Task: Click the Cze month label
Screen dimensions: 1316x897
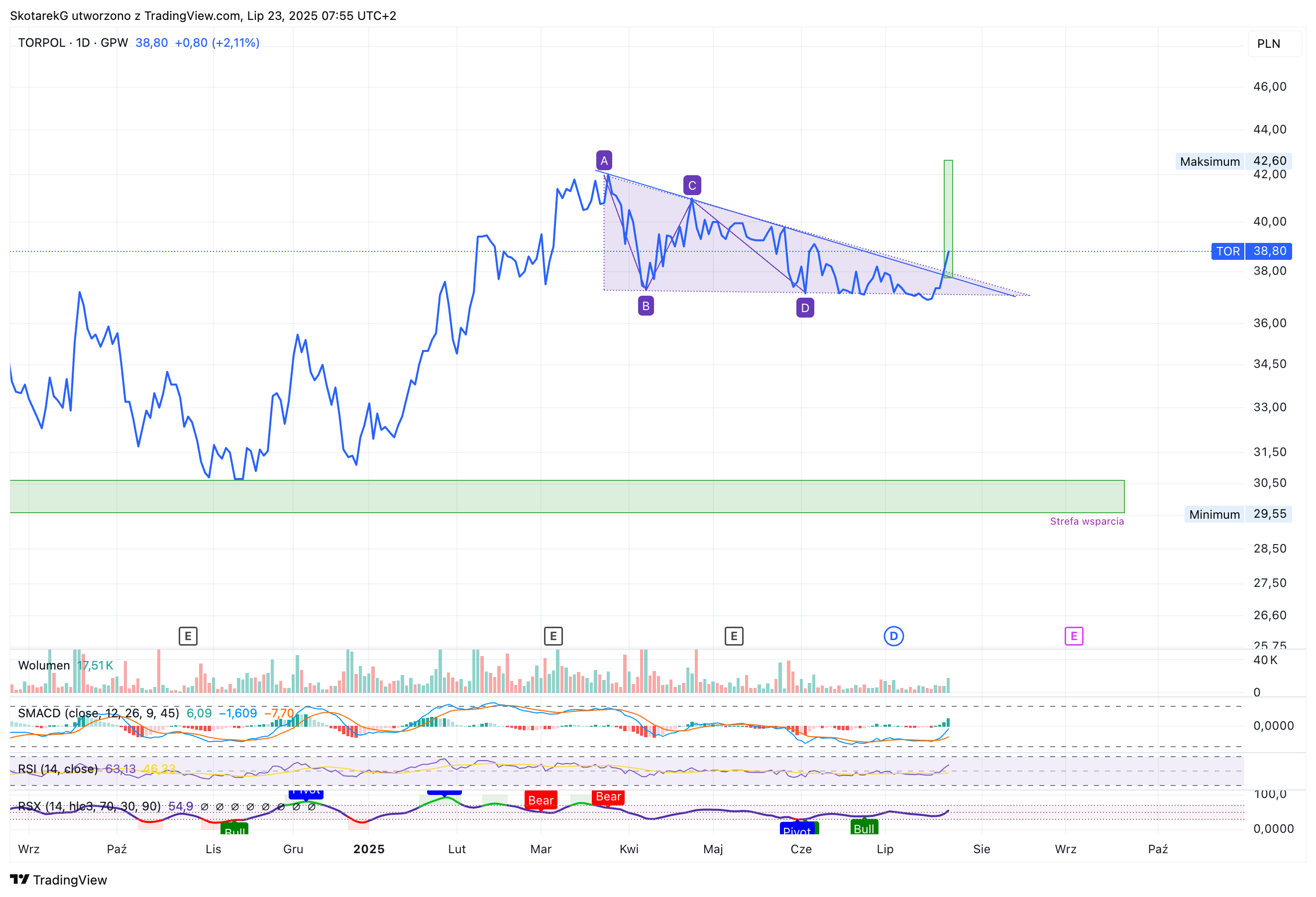Action: pyautogui.click(x=801, y=849)
